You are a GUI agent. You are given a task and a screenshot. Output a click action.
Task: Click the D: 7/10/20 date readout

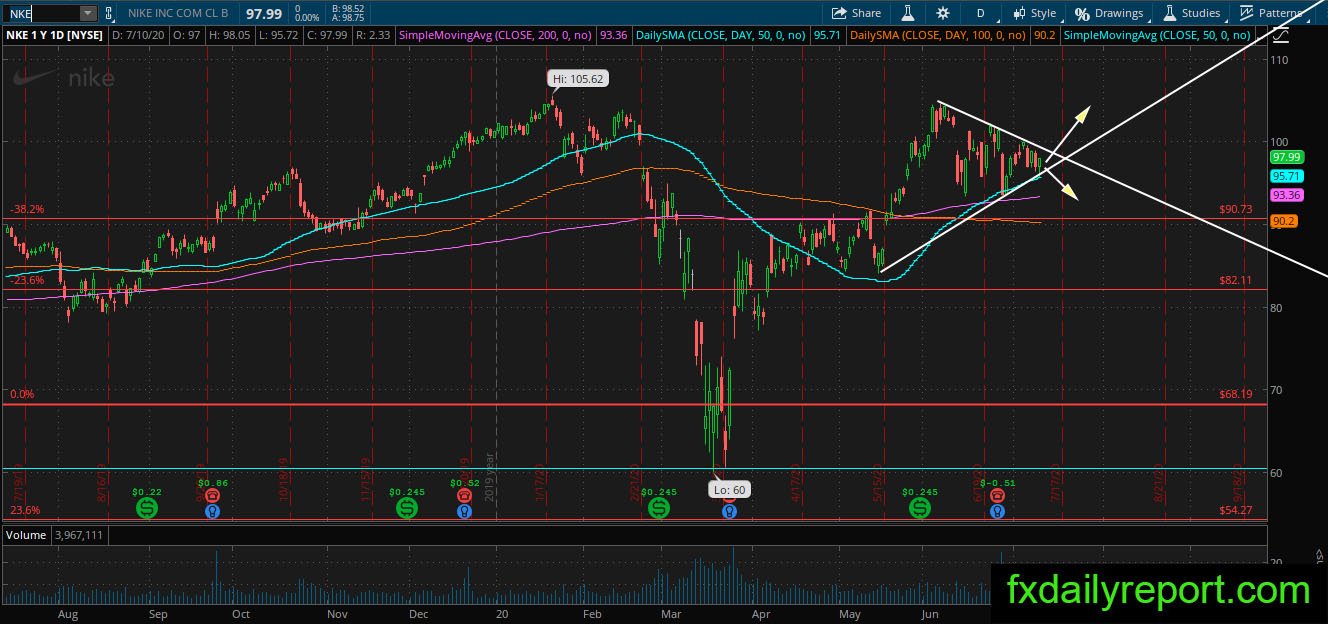click(136, 35)
